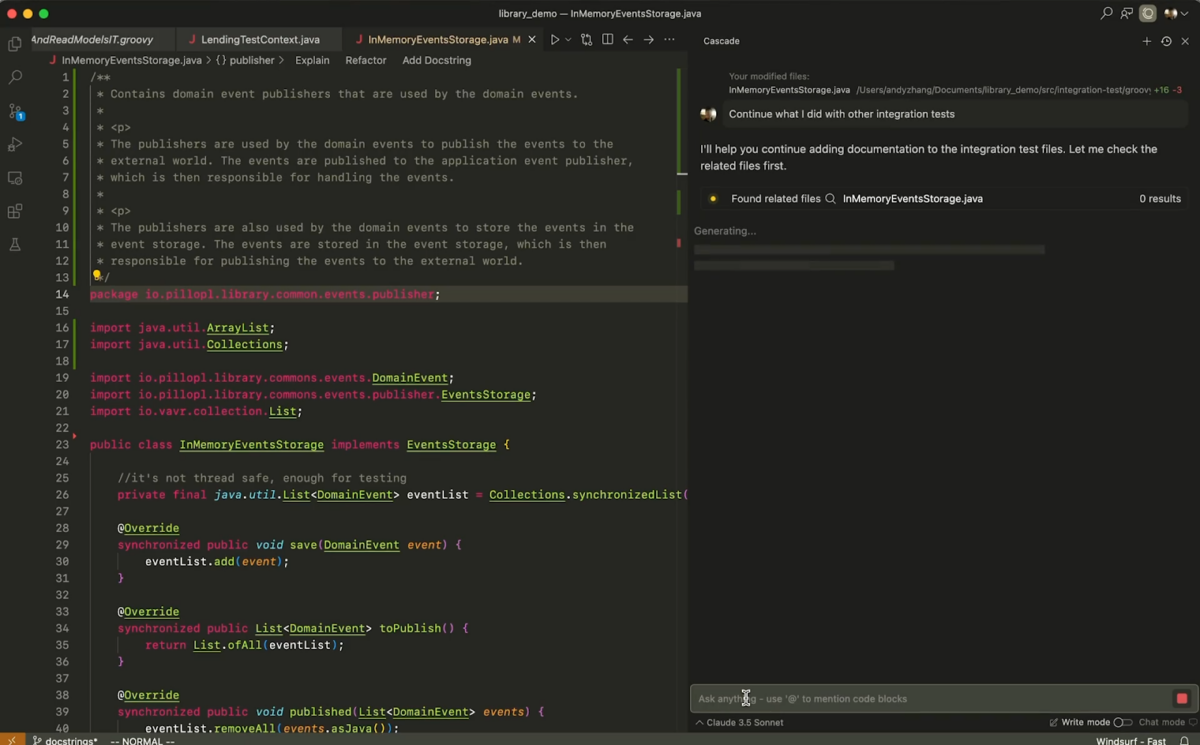Open the publisher breadcrumb dropdown
Viewport: 1200px width, 745px height.
point(251,60)
